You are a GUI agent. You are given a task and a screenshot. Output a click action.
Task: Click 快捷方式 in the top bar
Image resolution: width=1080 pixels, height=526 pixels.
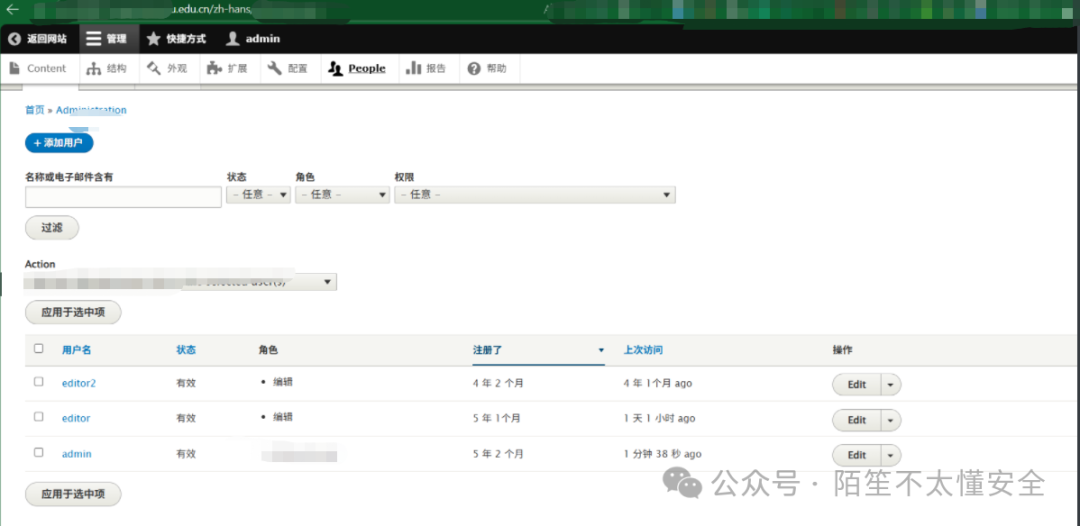[186, 39]
